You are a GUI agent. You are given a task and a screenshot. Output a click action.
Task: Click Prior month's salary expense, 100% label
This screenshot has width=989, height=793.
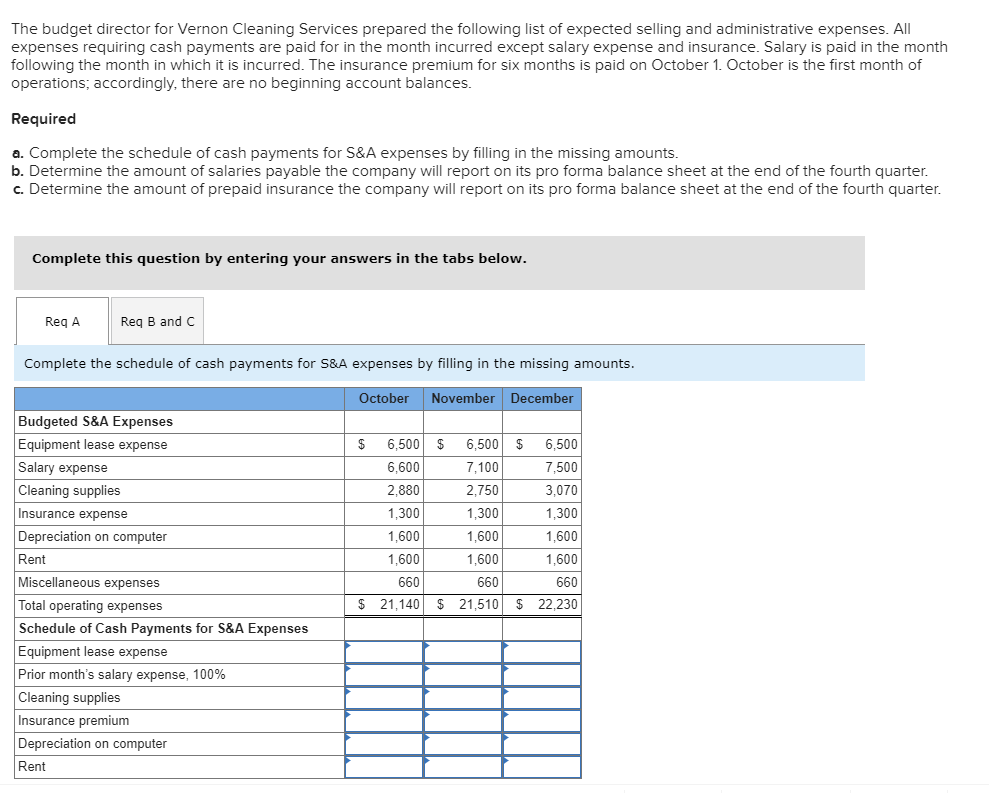point(122,674)
